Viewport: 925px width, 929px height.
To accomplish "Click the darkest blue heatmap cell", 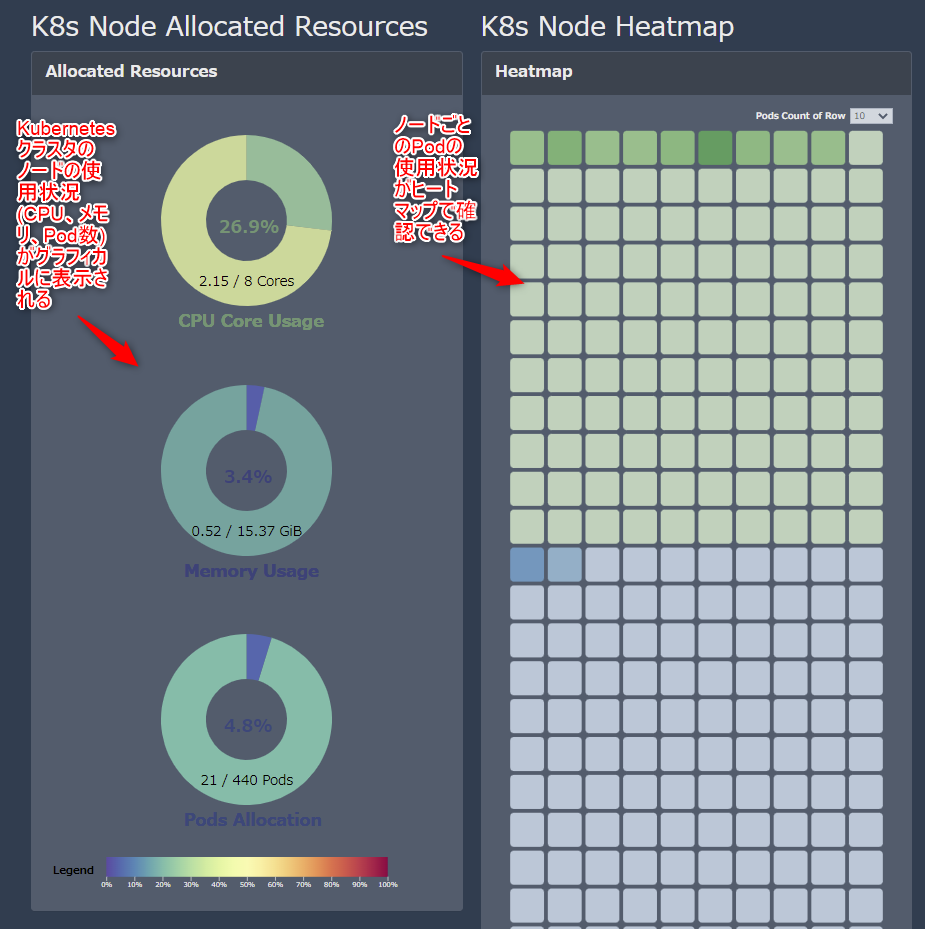I will (x=527, y=565).
